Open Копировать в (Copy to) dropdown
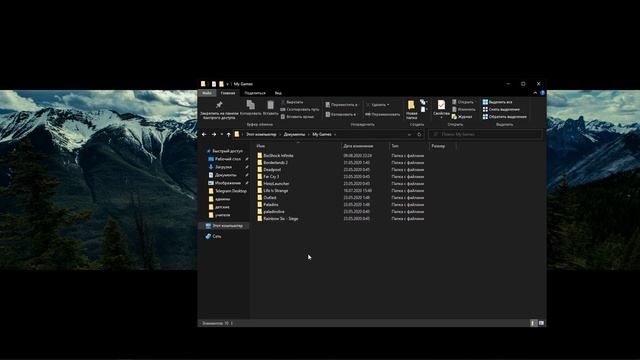Image resolution: width=640 pixels, height=360 pixels. (341, 114)
